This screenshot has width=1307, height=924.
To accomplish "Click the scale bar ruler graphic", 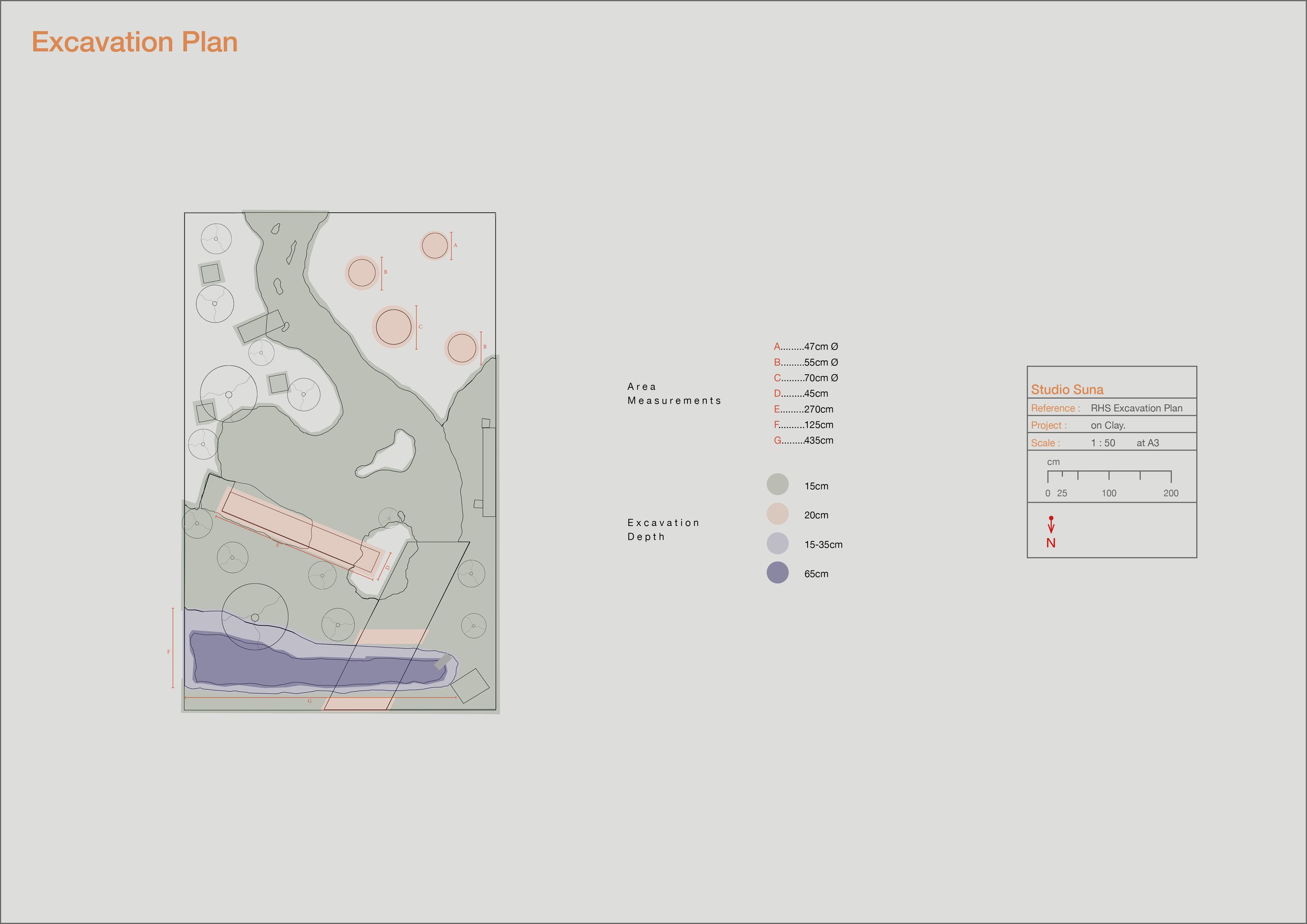I will point(1109,476).
